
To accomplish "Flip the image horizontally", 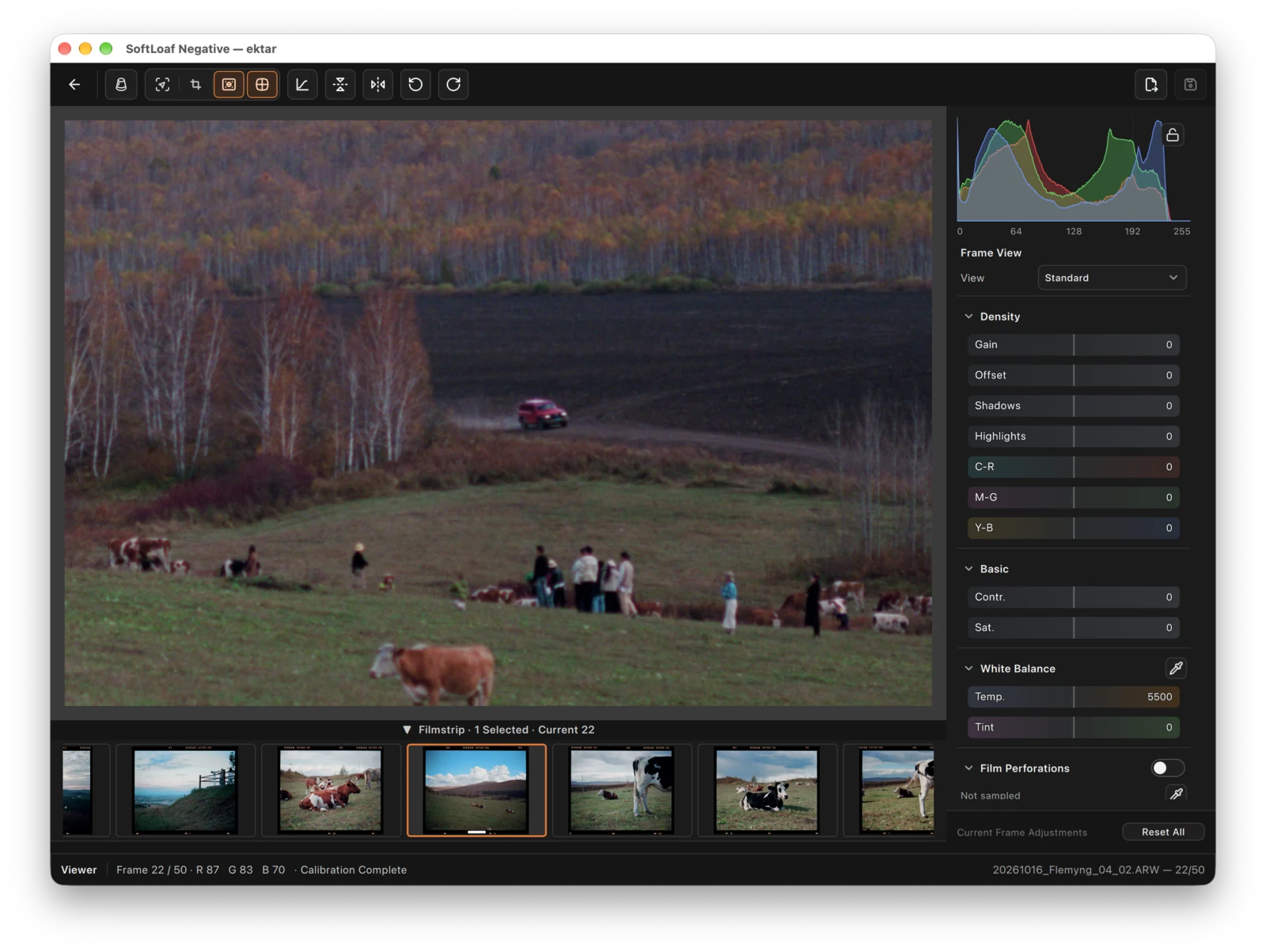I will [378, 85].
